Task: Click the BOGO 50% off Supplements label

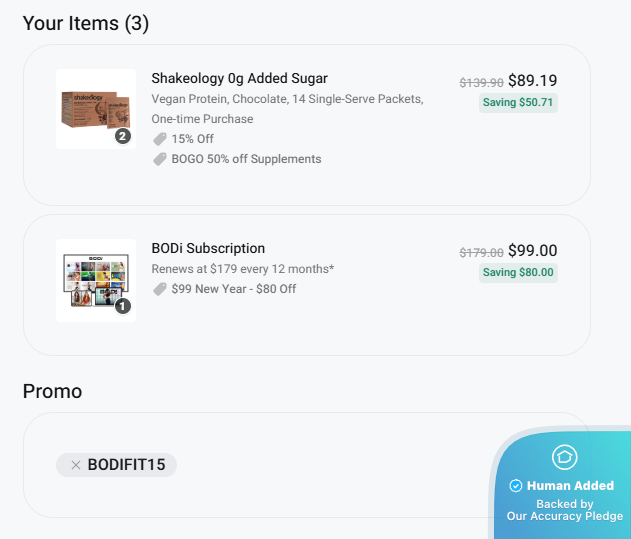Action: 246,159
